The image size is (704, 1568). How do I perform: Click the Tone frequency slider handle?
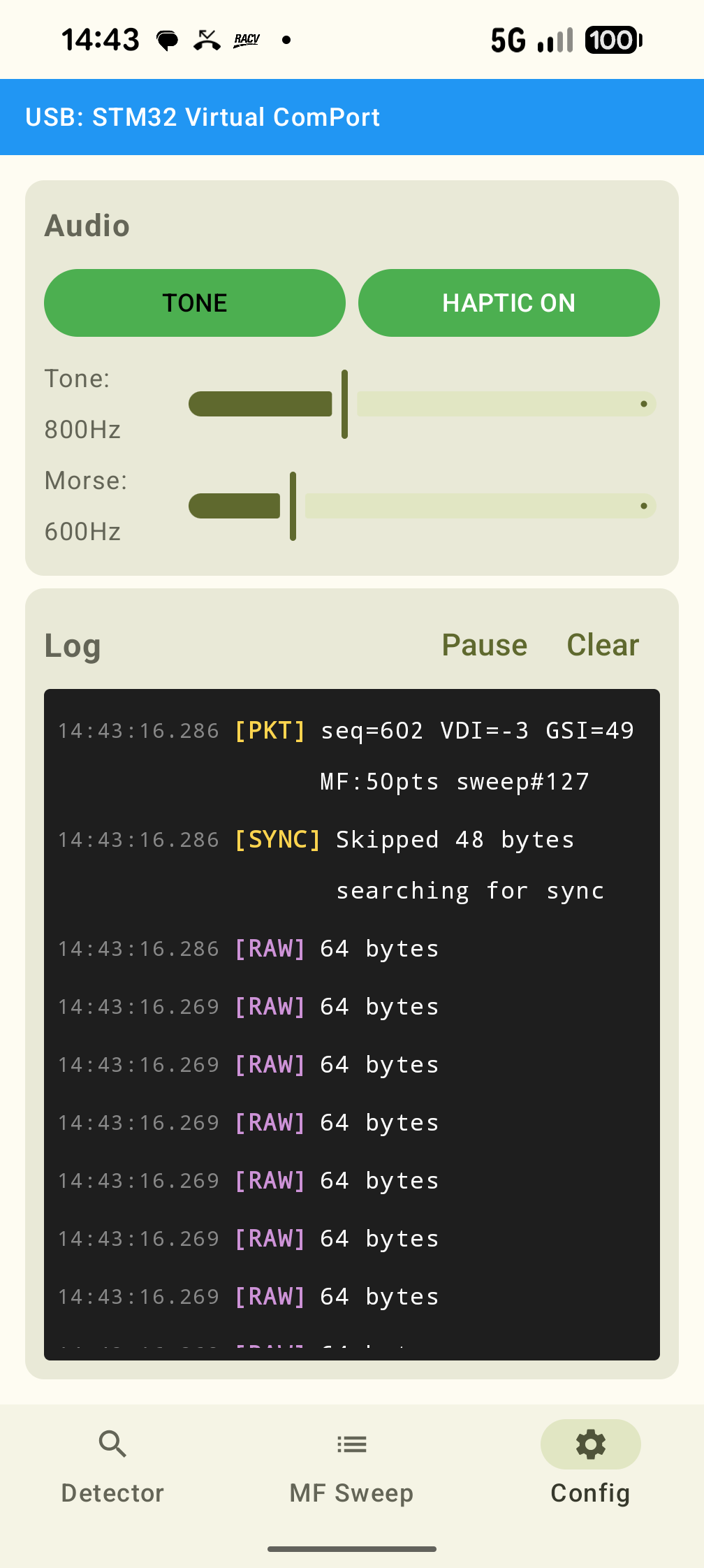click(344, 404)
